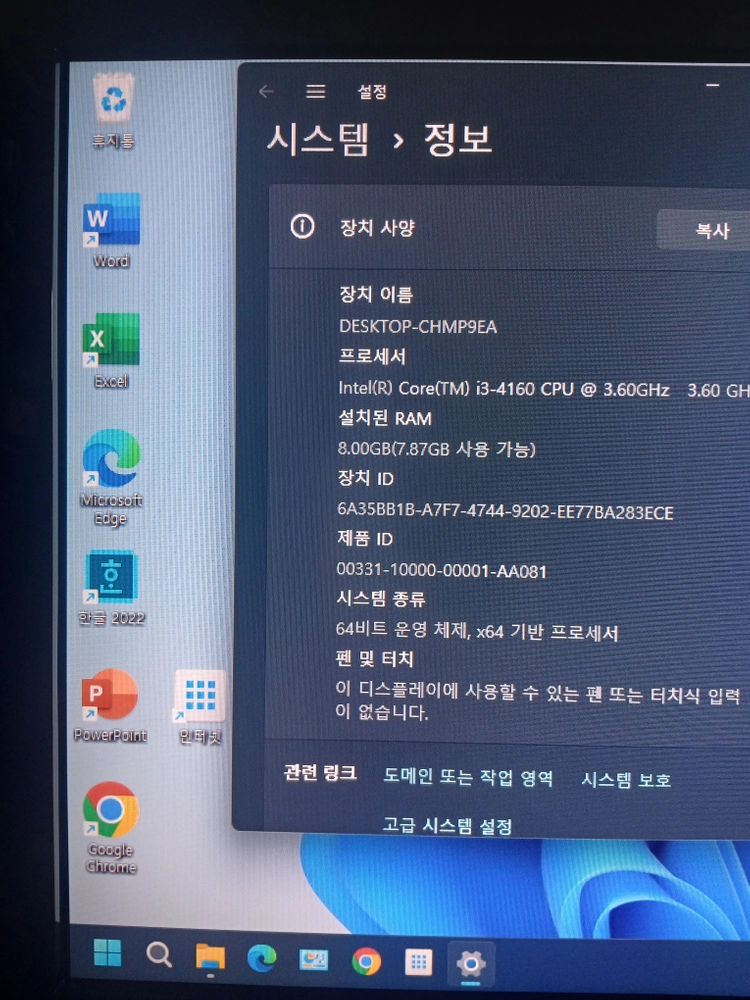This screenshot has width=750, height=1000.
Task: Minimize the Settings (설정) window
Action: [x=713, y=85]
